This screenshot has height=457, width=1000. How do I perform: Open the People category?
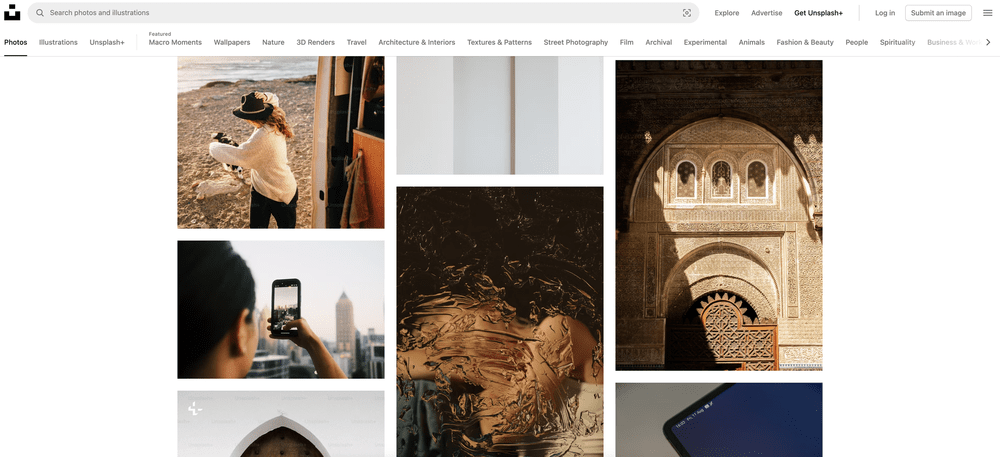[857, 43]
